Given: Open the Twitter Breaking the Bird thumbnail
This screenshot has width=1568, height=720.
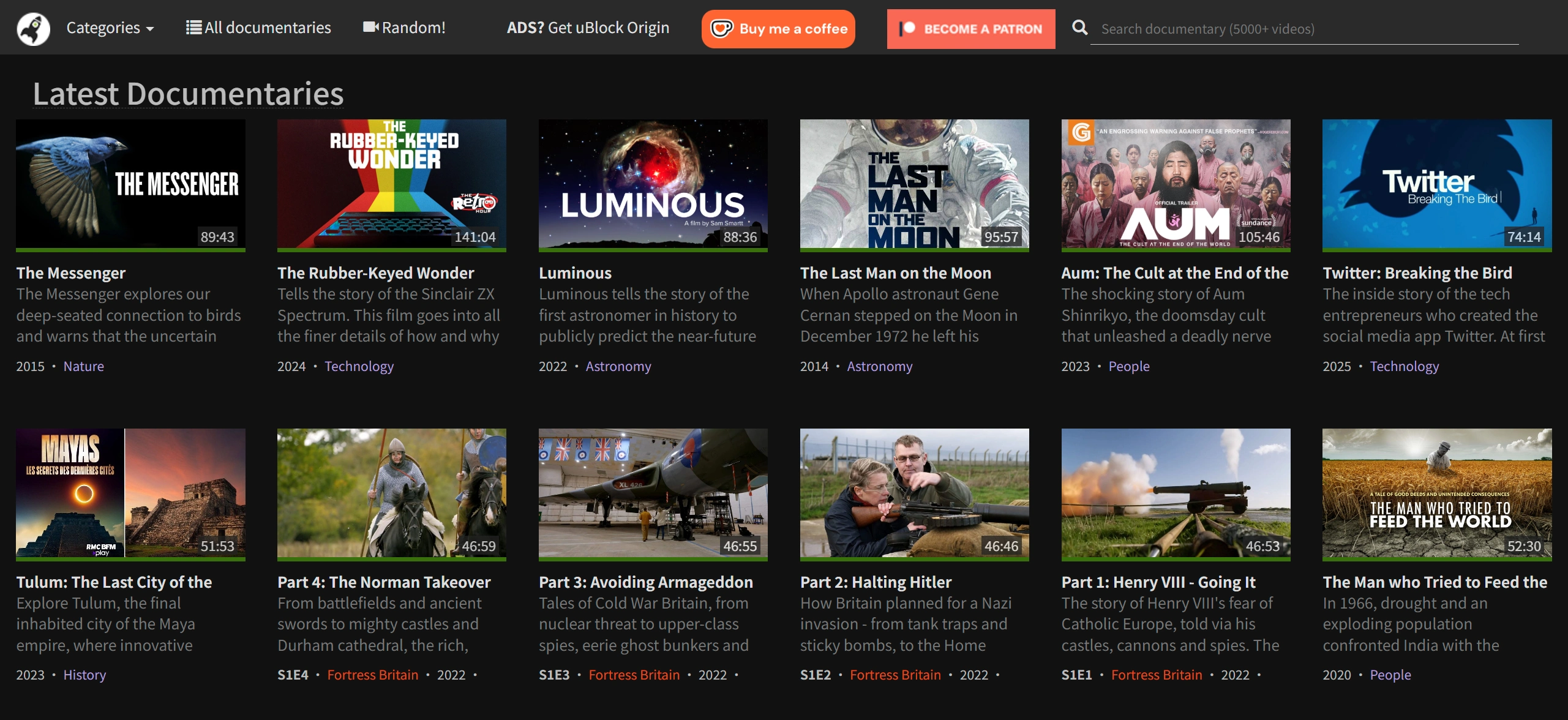Looking at the screenshot, I should [1437, 185].
